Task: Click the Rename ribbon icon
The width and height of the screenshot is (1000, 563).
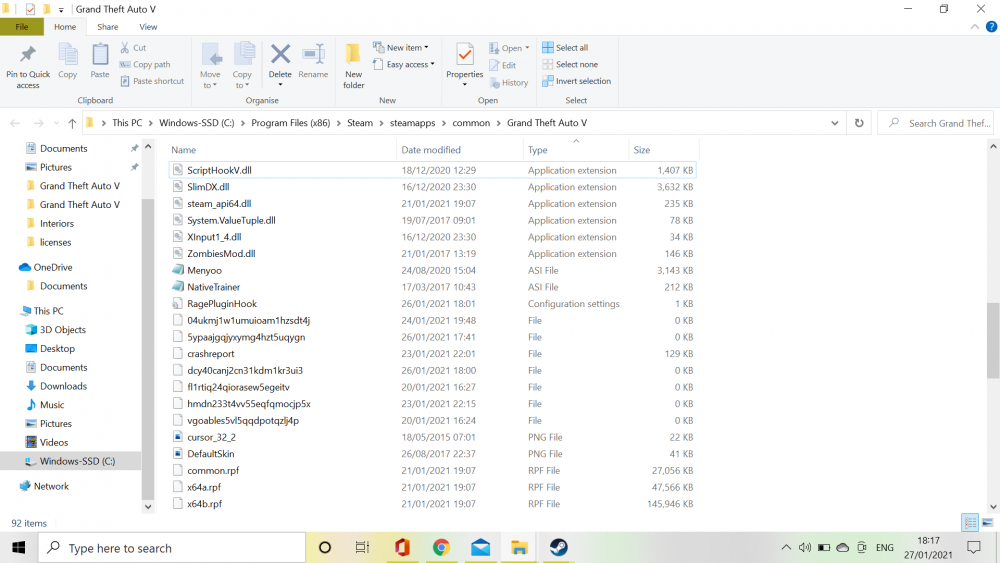Action: click(x=313, y=61)
